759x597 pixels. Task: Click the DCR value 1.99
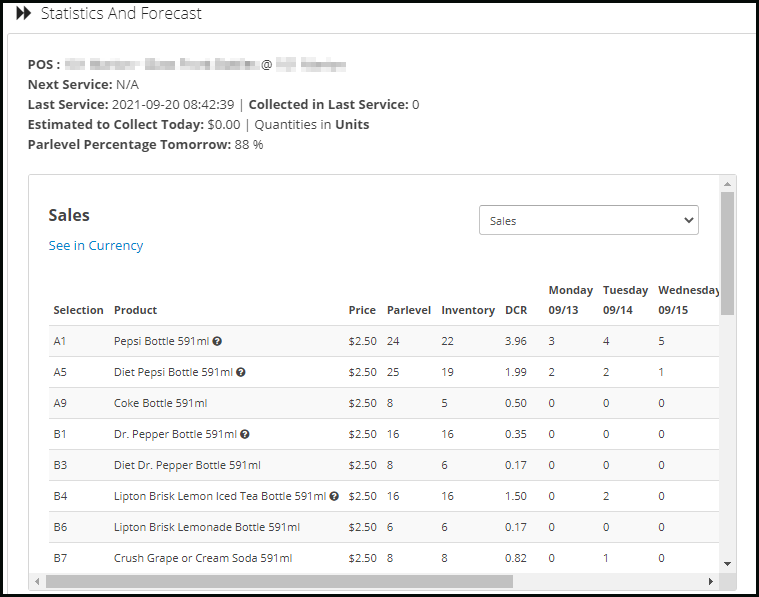tap(516, 372)
